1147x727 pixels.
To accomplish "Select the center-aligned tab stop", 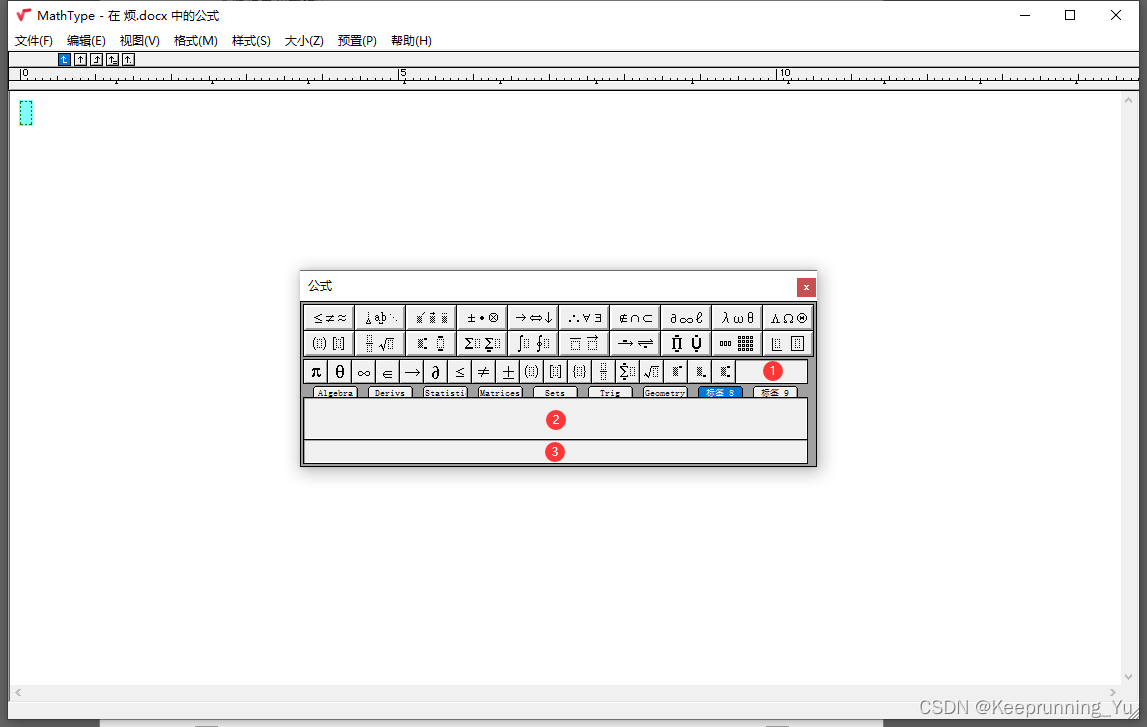I will click(80, 59).
